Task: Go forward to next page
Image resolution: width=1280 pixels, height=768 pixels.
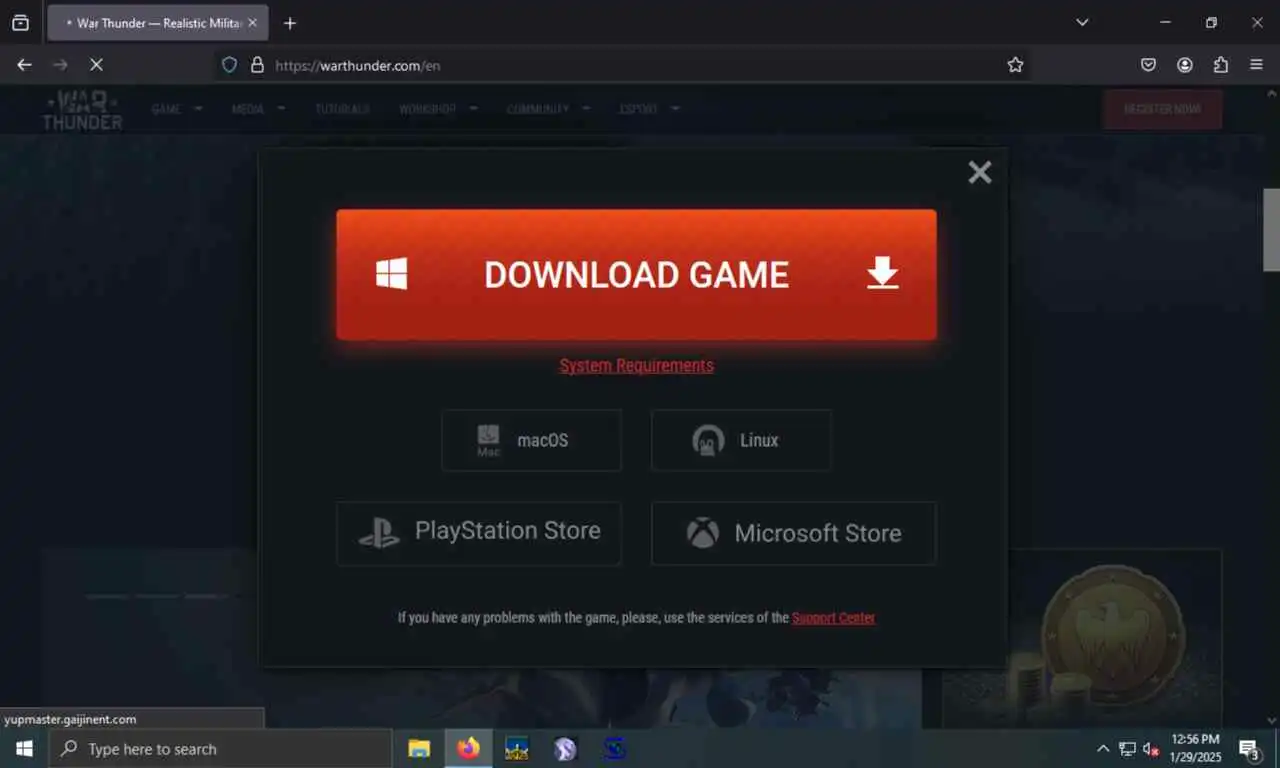Action: pyautogui.click(x=60, y=64)
